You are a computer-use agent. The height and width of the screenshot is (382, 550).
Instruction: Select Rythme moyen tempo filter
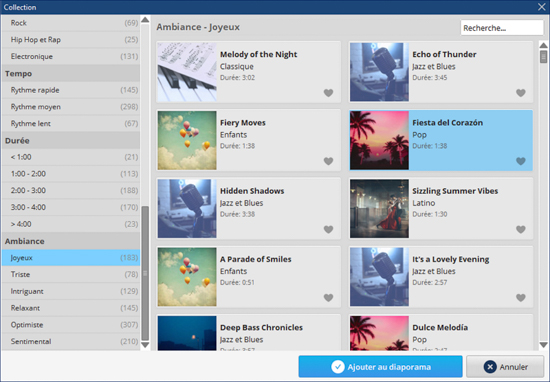(x=71, y=107)
